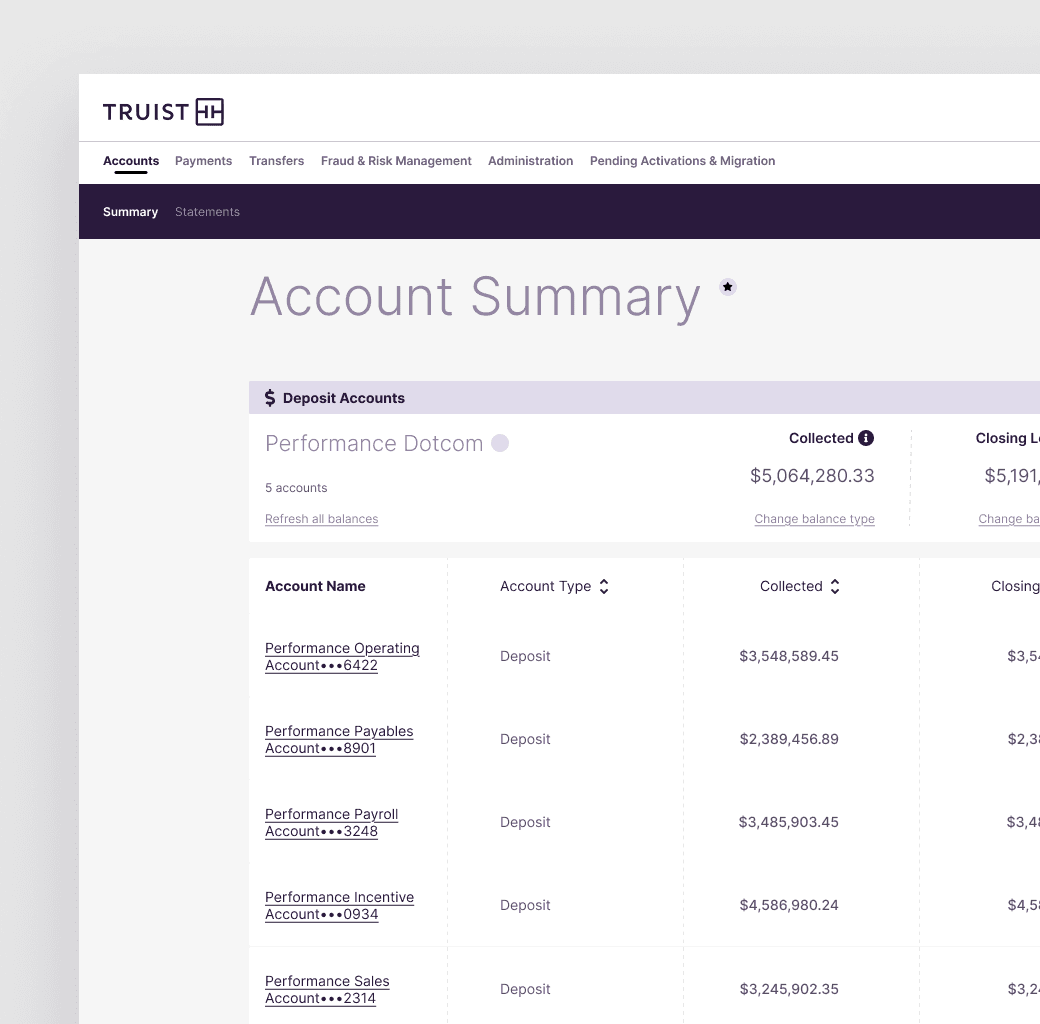Click the collected value $3,548,589.45
The height and width of the screenshot is (1024, 1040).
tap(789, 656)
